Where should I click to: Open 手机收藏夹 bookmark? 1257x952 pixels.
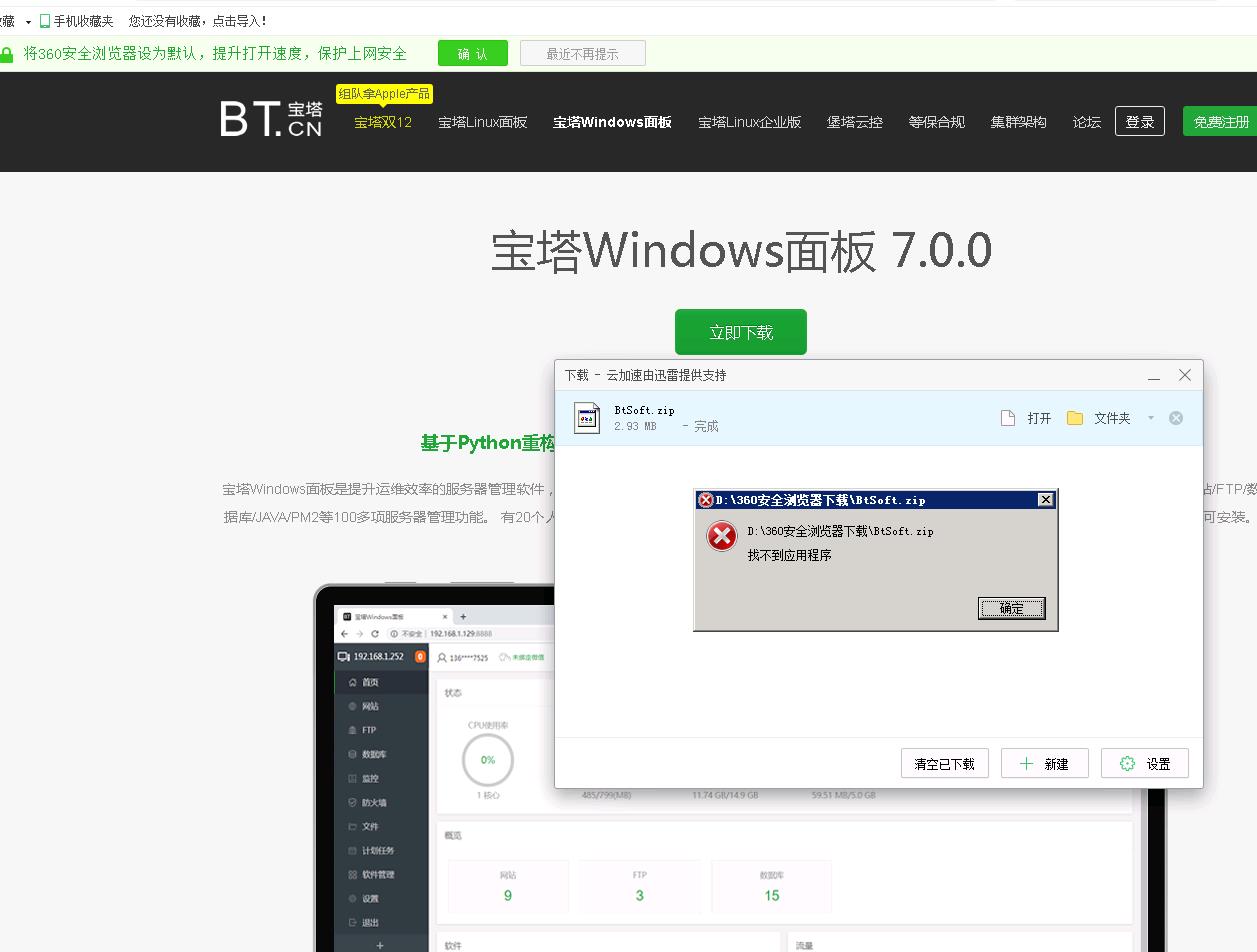(x=76, y=21)
